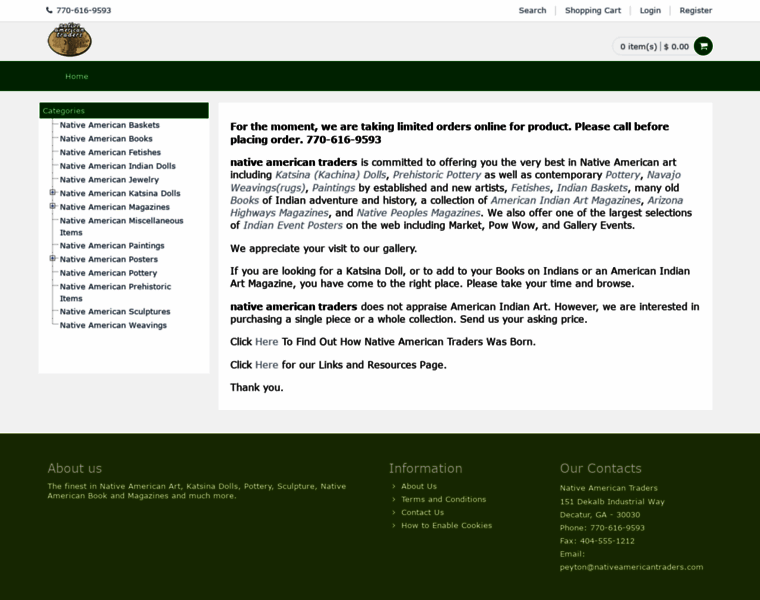This screenshot has width=760, height=600.
Task: Click the phone icon in top bar
Action: [x=49, y=10]
